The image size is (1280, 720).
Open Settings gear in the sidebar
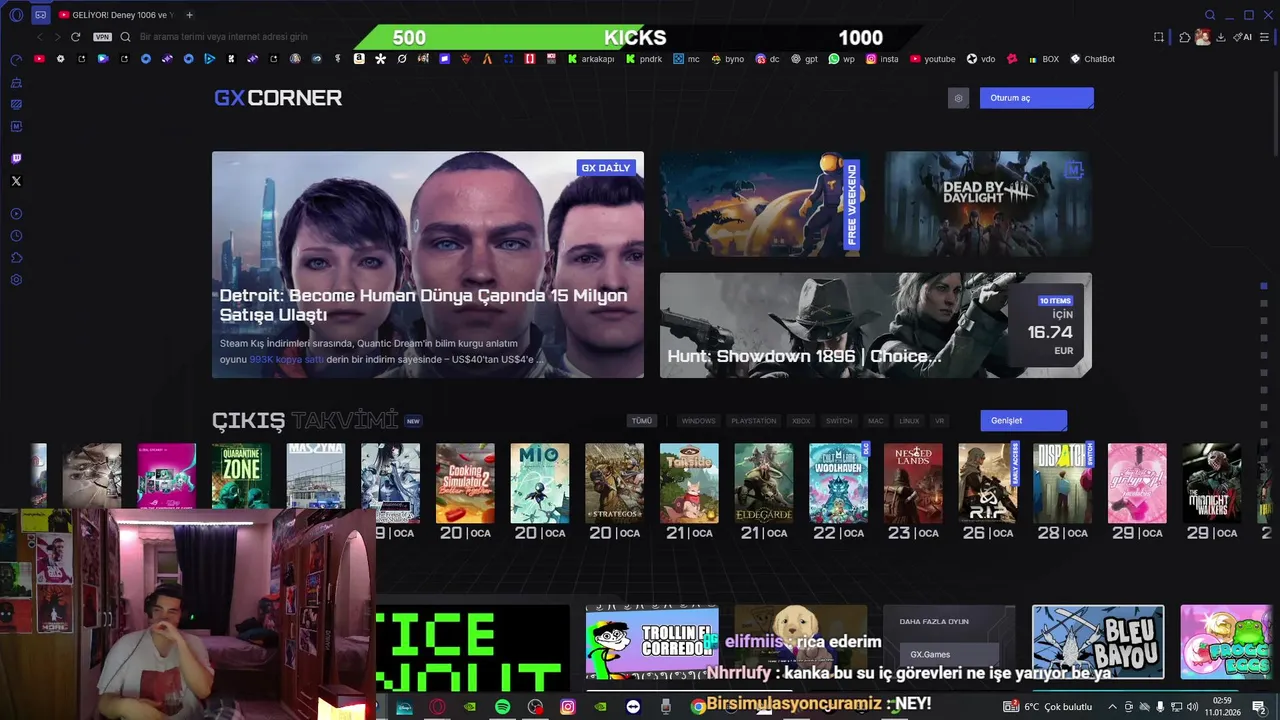16,280
